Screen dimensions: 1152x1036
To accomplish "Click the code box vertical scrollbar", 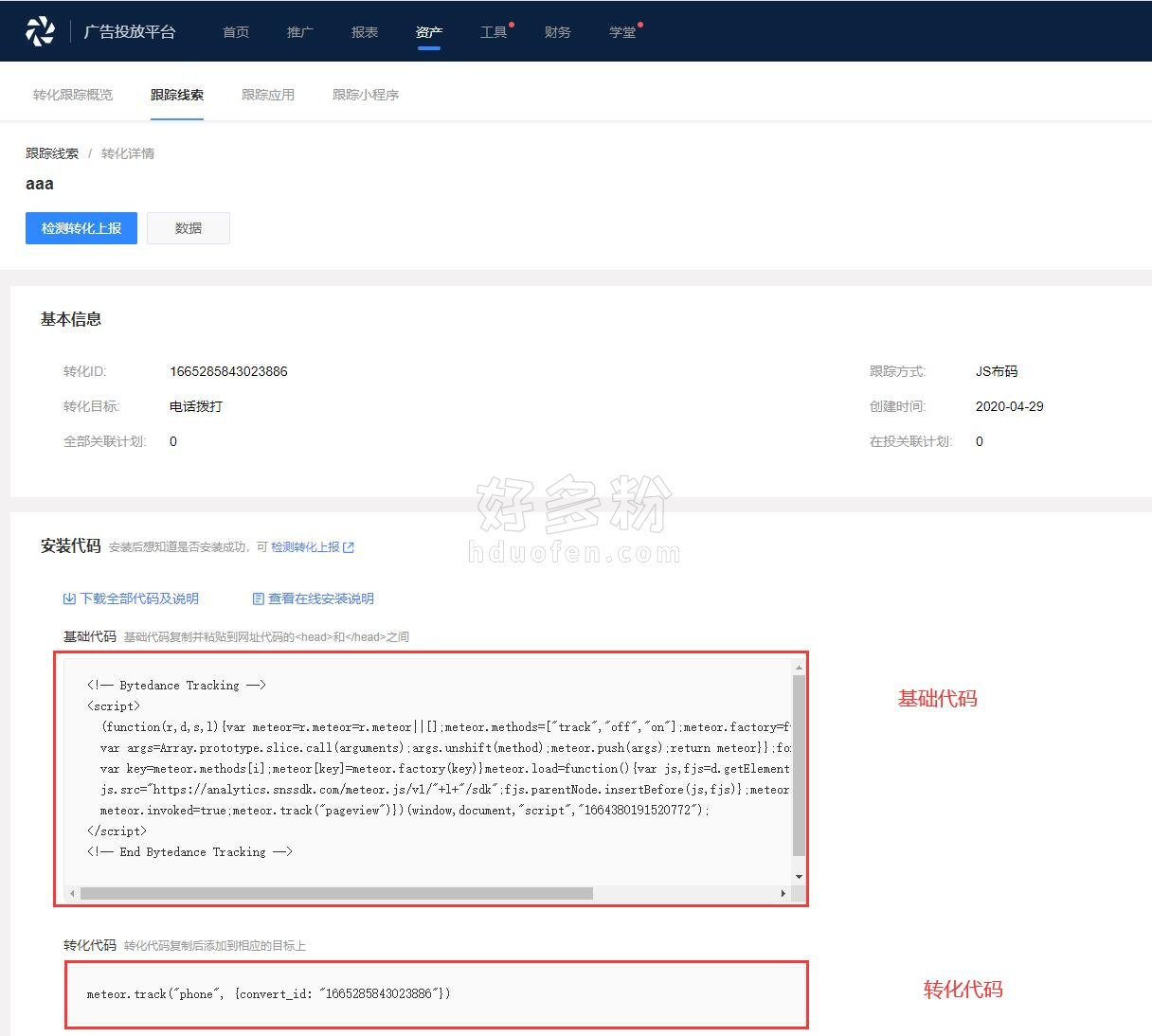I will (x=799, y=766).
